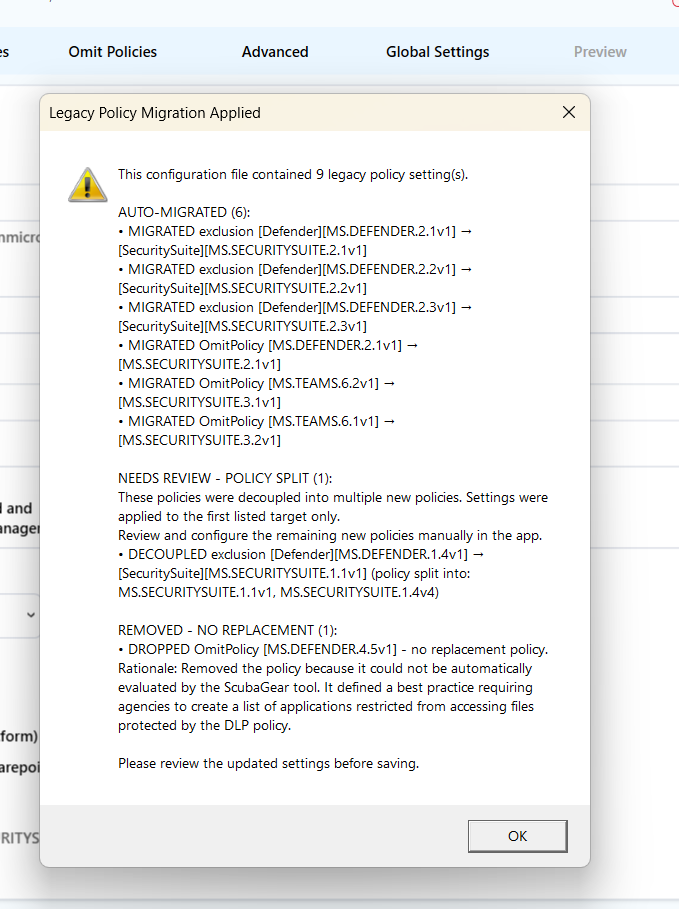Close the Legacy Policy Migration dialog

[x=569, y=112]
